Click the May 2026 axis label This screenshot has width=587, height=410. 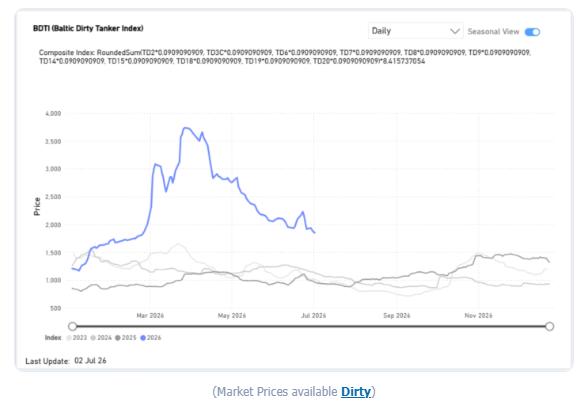coord(232,316)
